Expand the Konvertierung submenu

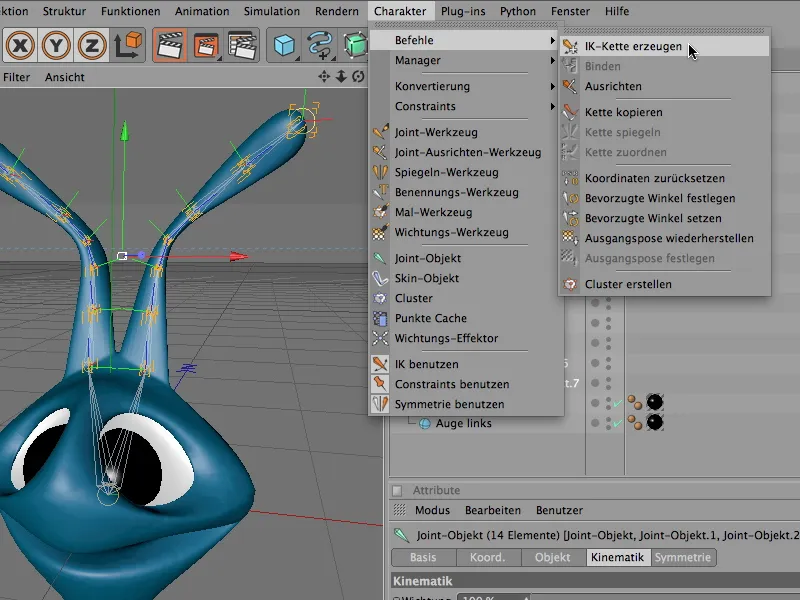click(466, 86)
